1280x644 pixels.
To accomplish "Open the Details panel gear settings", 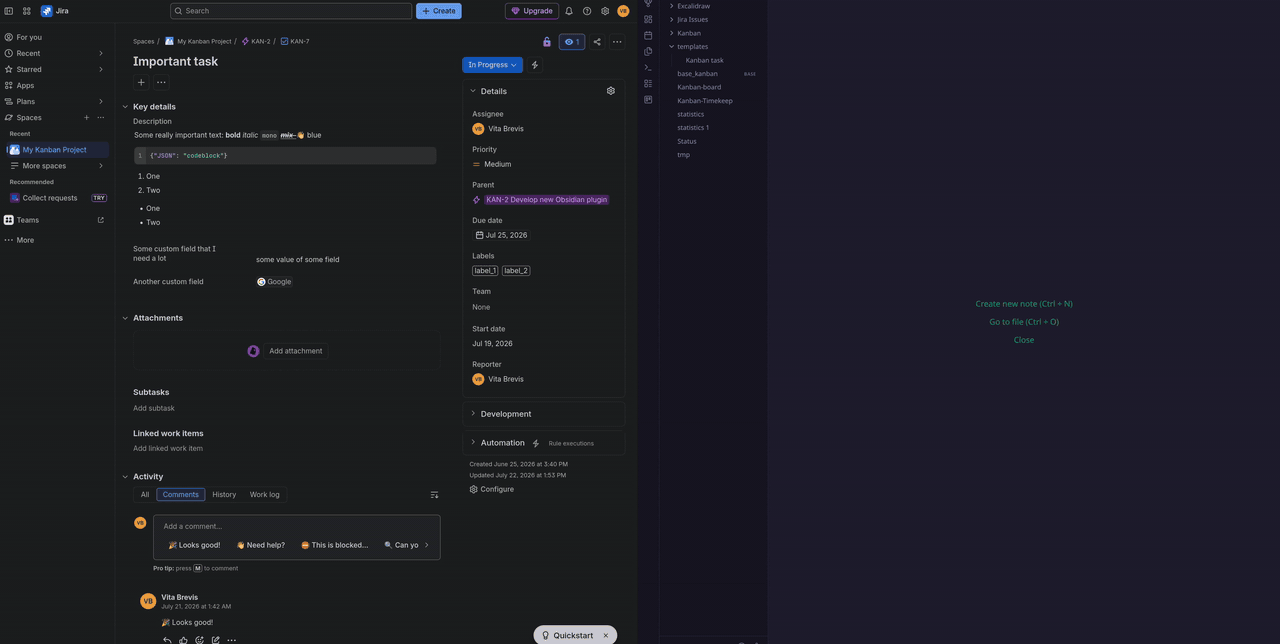I will click(611, 91).
